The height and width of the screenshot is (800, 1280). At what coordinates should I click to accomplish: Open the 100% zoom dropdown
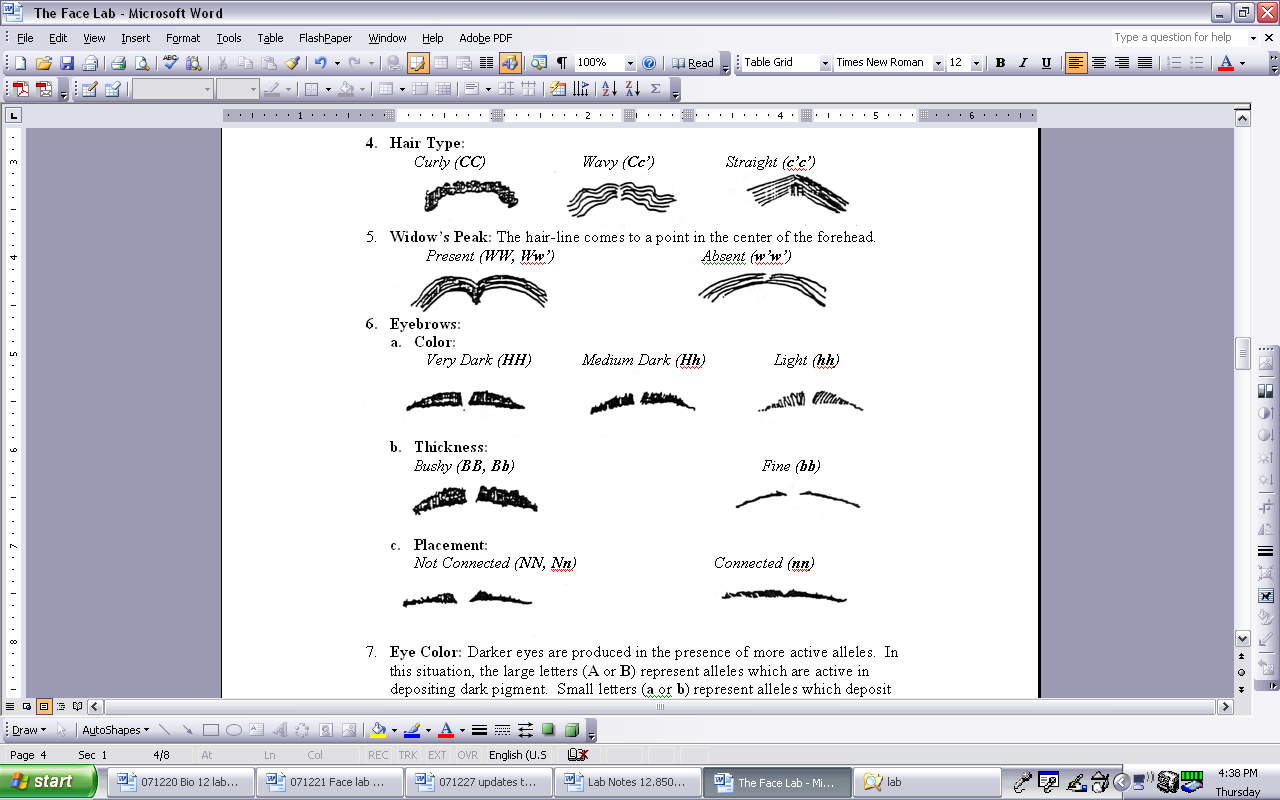pyautogui.click(x=630, y=63)
